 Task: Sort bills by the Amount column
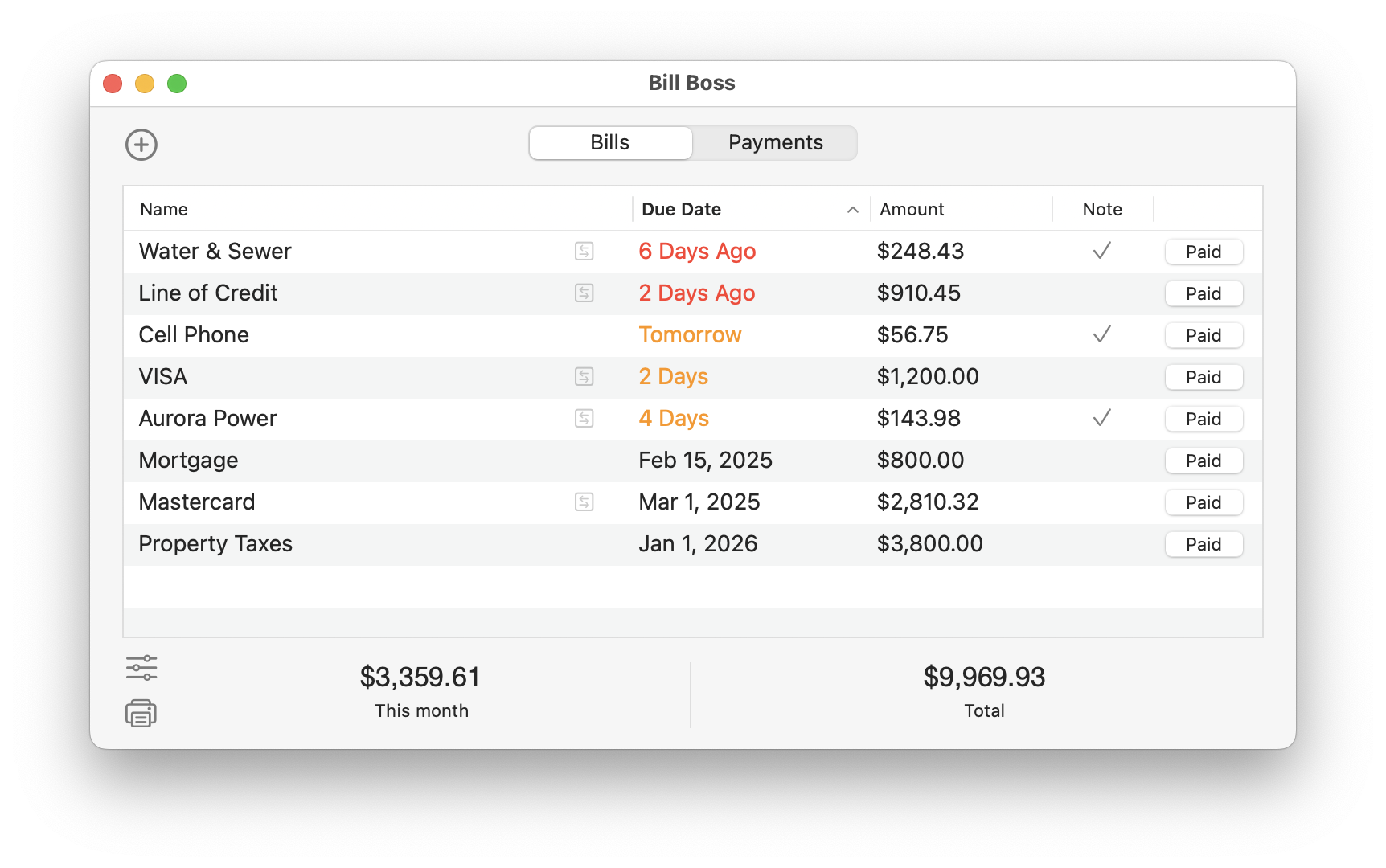tap(912, 209)
